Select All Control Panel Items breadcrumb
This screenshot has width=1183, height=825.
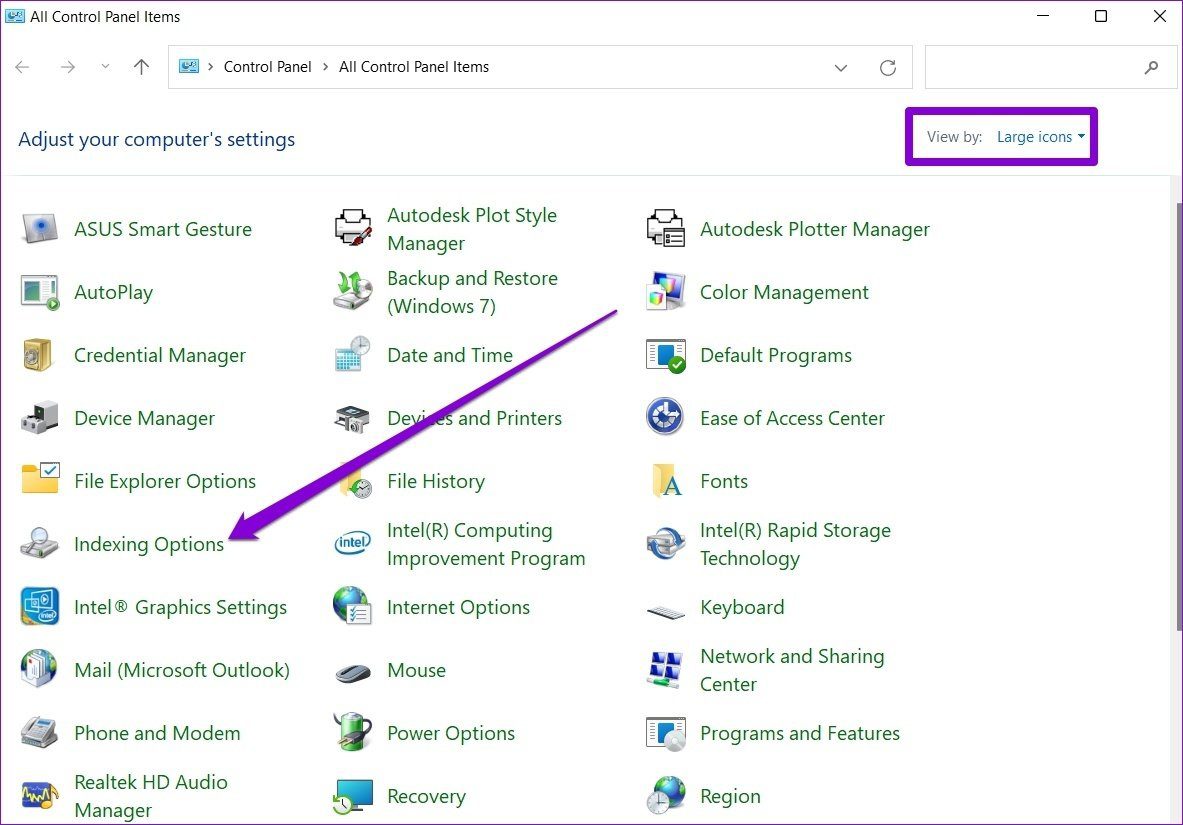[413, 66]
